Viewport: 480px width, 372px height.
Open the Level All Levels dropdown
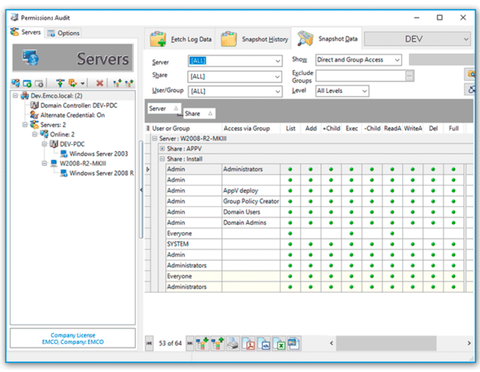364,91
